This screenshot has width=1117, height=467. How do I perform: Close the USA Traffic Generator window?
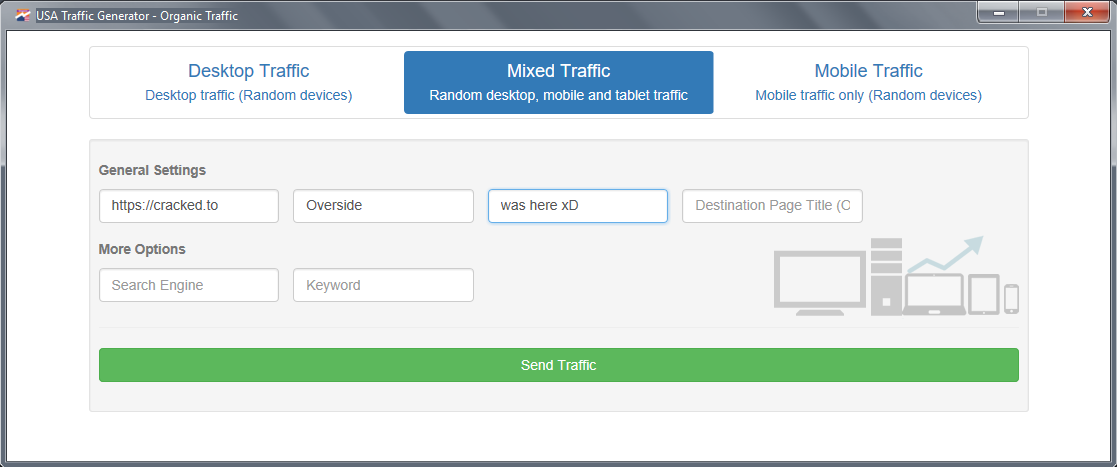[x=1087, y=12]
